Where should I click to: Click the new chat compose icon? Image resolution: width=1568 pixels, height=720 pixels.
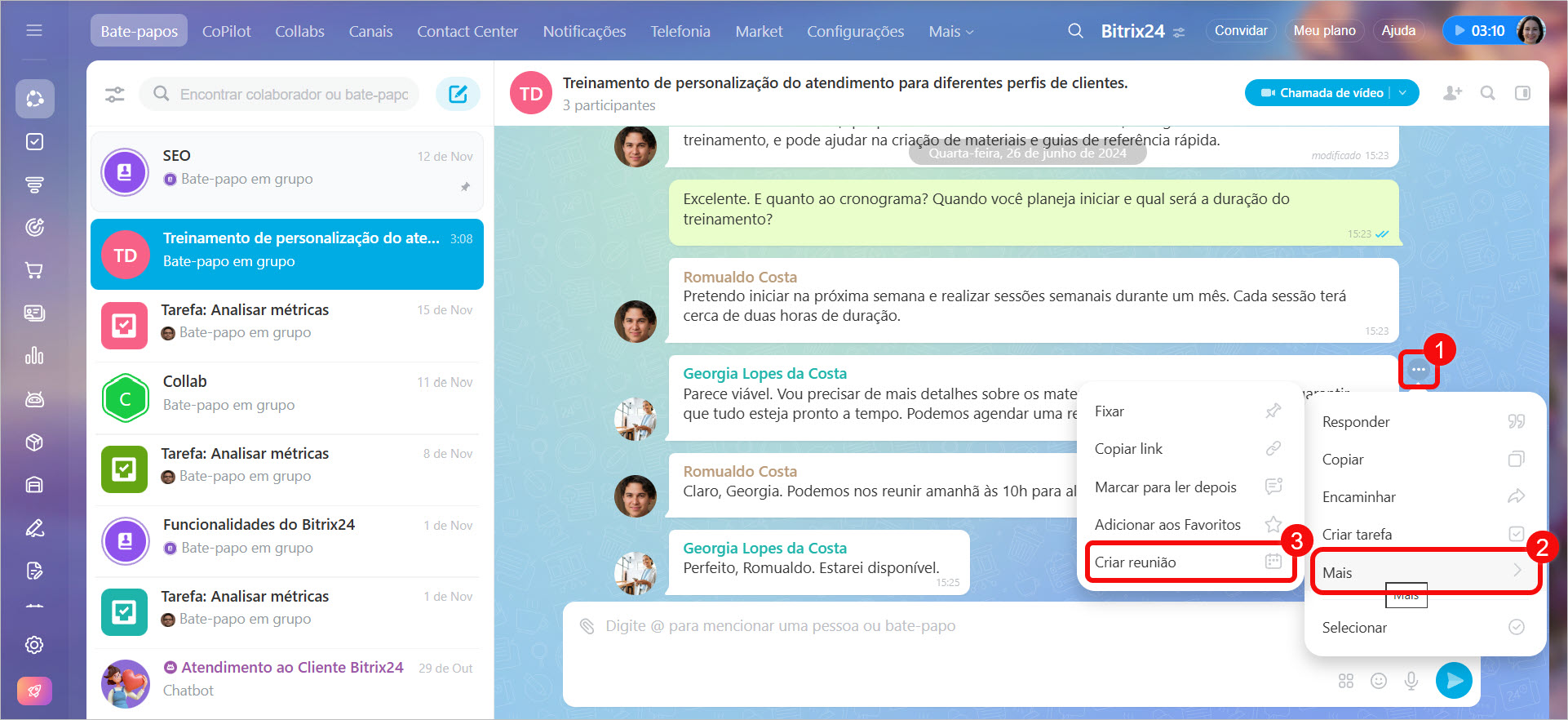pyautogui.click(x=458, y=94)
